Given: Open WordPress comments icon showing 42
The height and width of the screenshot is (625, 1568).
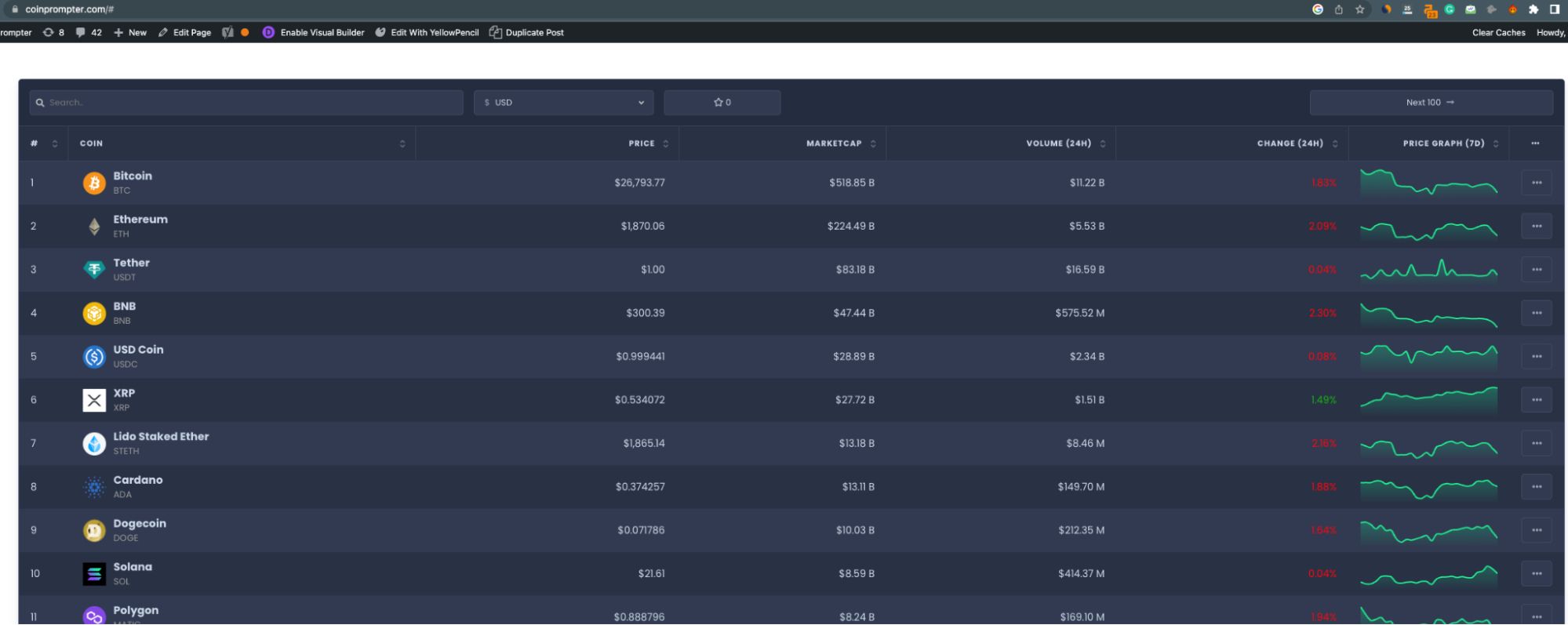Looking at the screenshot, I should (89, 32).
